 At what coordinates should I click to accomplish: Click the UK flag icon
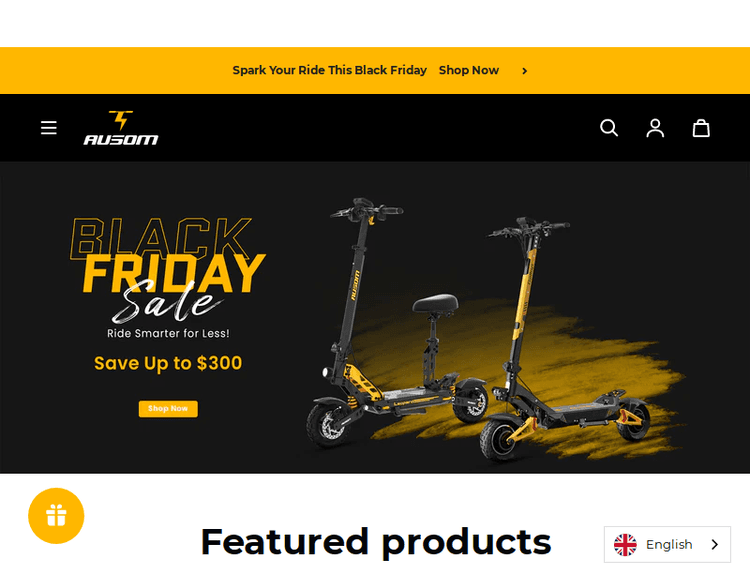625,544
